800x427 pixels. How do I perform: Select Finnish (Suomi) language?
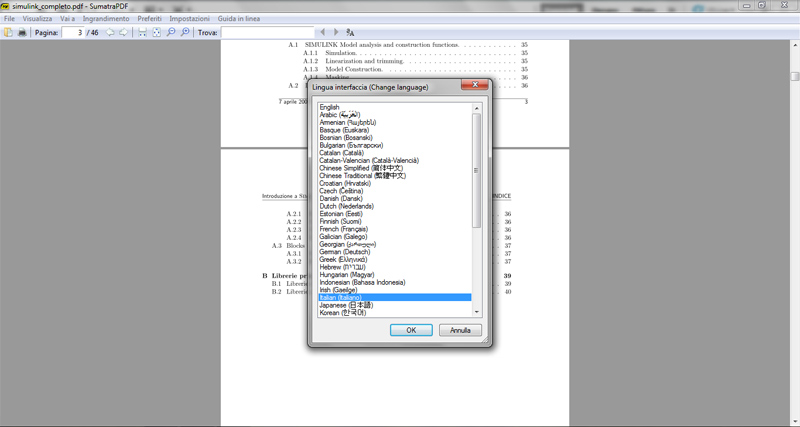(x=394, y=221)
